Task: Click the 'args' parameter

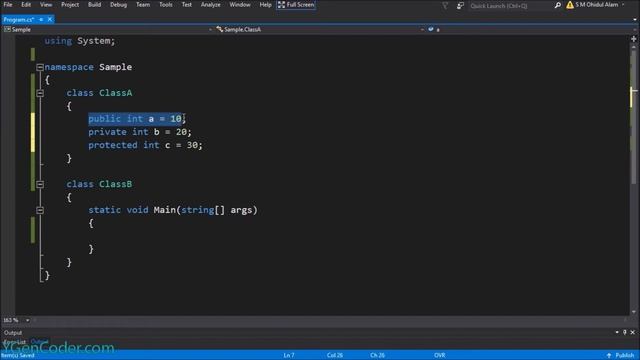Action: [x=241, y=210]
